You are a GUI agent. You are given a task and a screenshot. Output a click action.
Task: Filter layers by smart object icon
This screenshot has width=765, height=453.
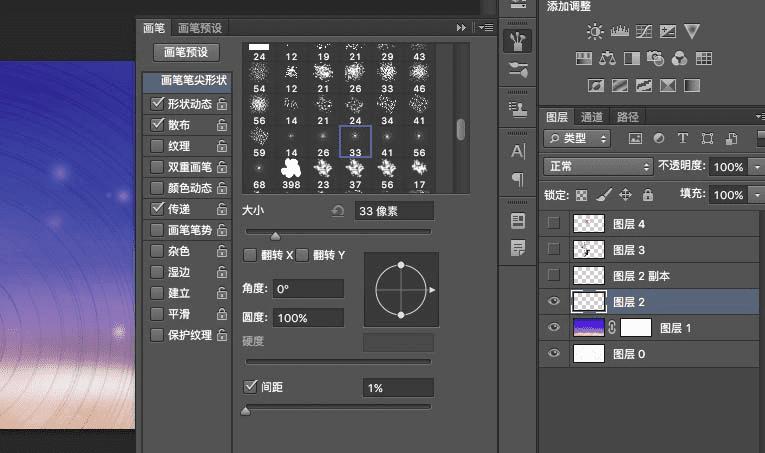pos(731,138)
